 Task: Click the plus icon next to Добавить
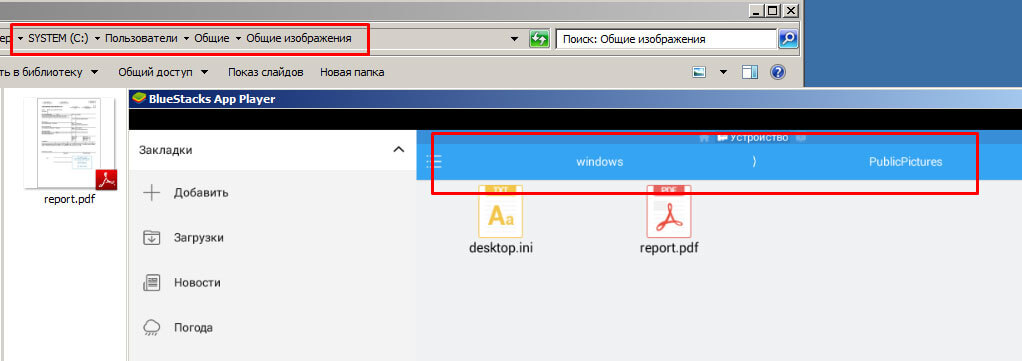(x=151, y=193)
